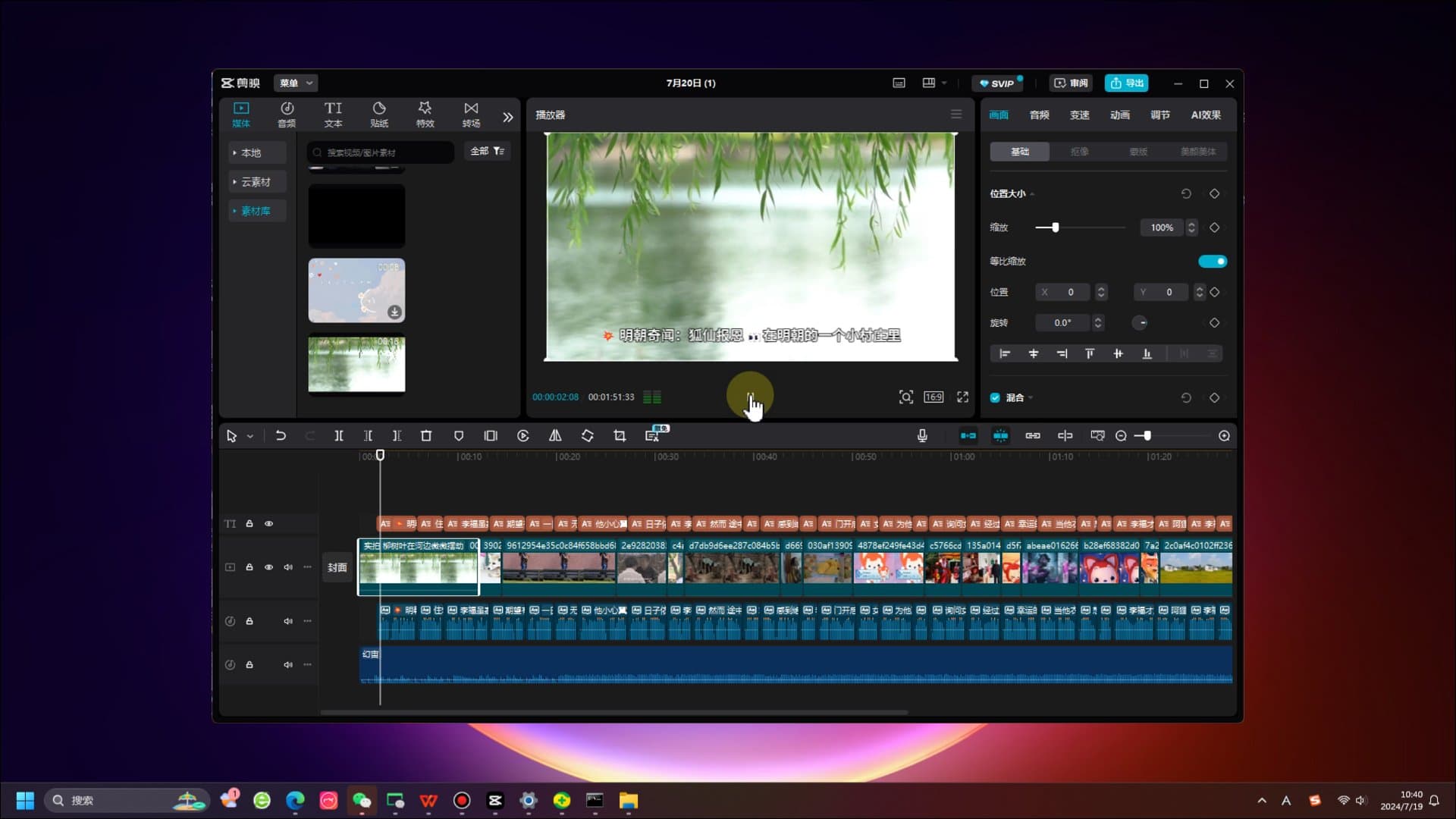
Task: Click the 位置大小 reset arrow icon
Action: 1186,194
